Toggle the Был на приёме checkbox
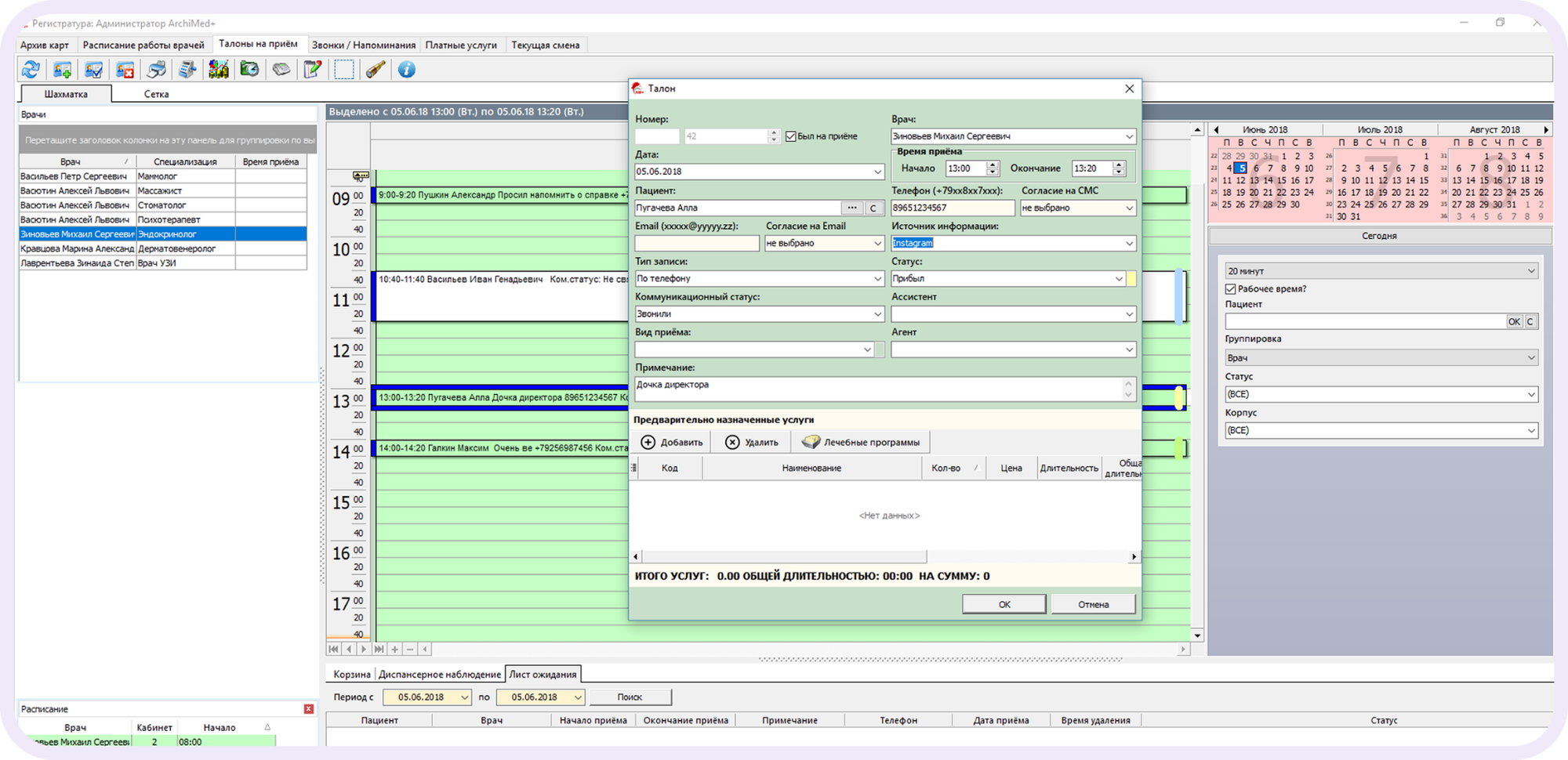Screen dimensions: 1568x760 click(791, 136)
